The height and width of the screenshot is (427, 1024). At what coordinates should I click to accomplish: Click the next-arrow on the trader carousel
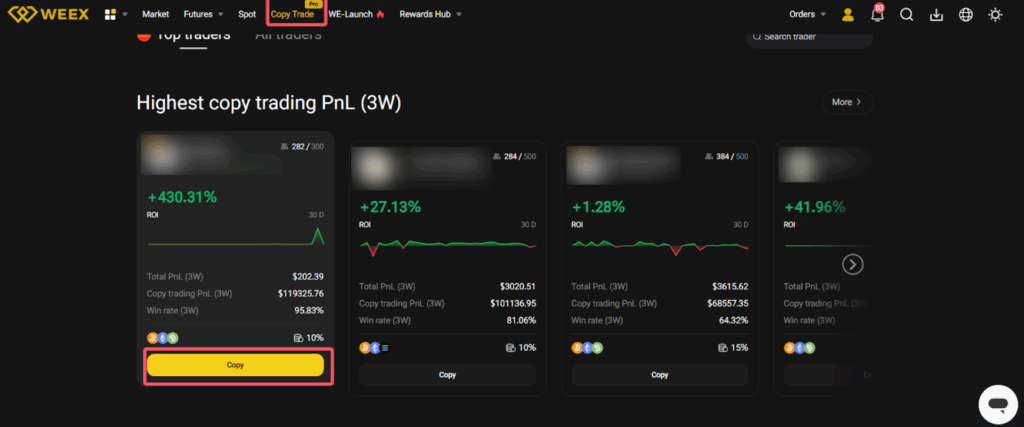click(852, 264)
